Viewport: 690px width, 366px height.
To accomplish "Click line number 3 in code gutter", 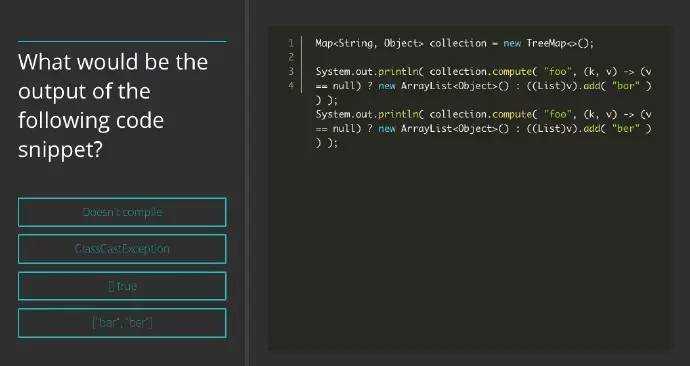I will point(291,71).
